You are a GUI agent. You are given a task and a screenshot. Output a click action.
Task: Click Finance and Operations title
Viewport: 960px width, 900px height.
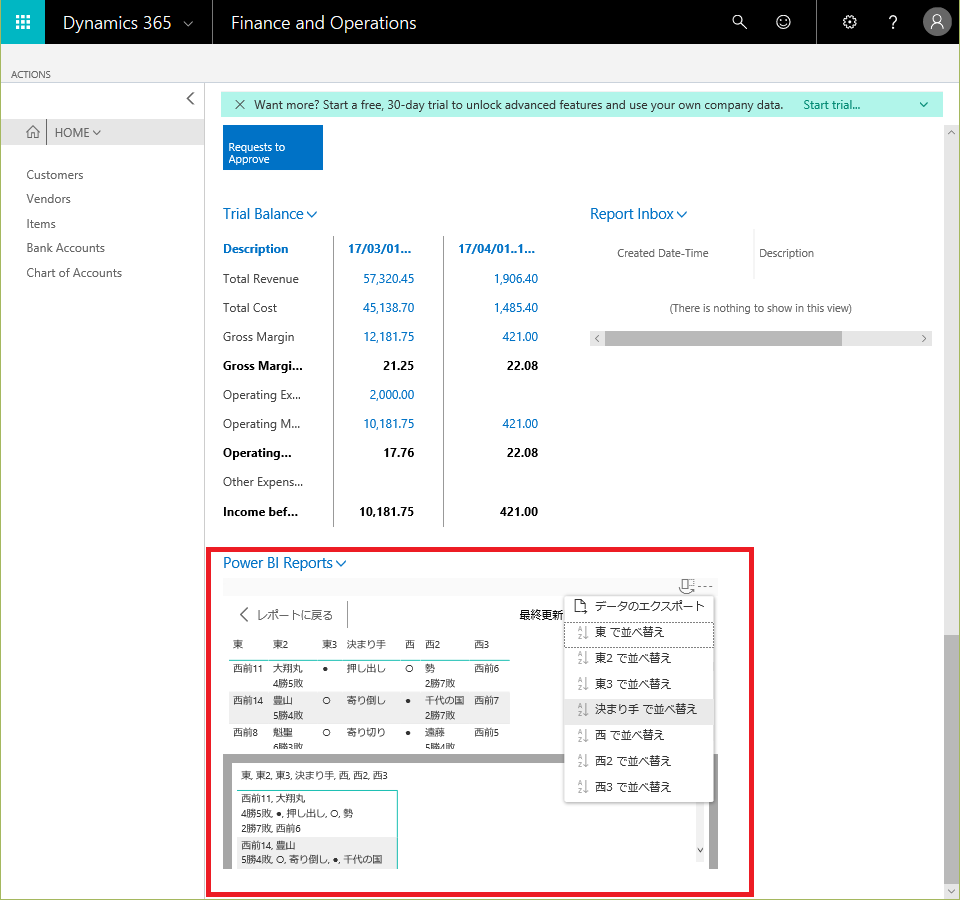[323, 23]
